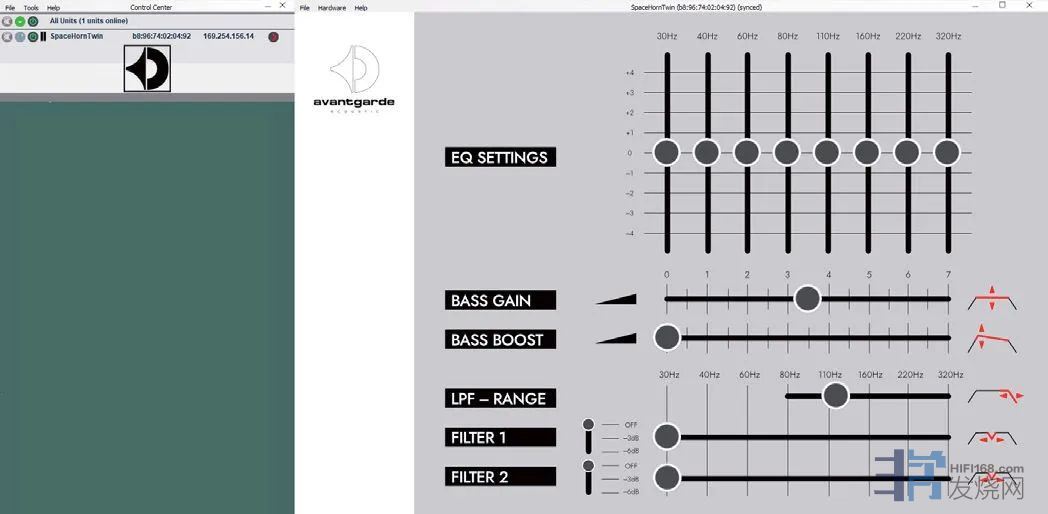This screenshot has height=514, width=1048.
Task: Click the Avantgarde horn logo thumbnail
Action: 147,68
